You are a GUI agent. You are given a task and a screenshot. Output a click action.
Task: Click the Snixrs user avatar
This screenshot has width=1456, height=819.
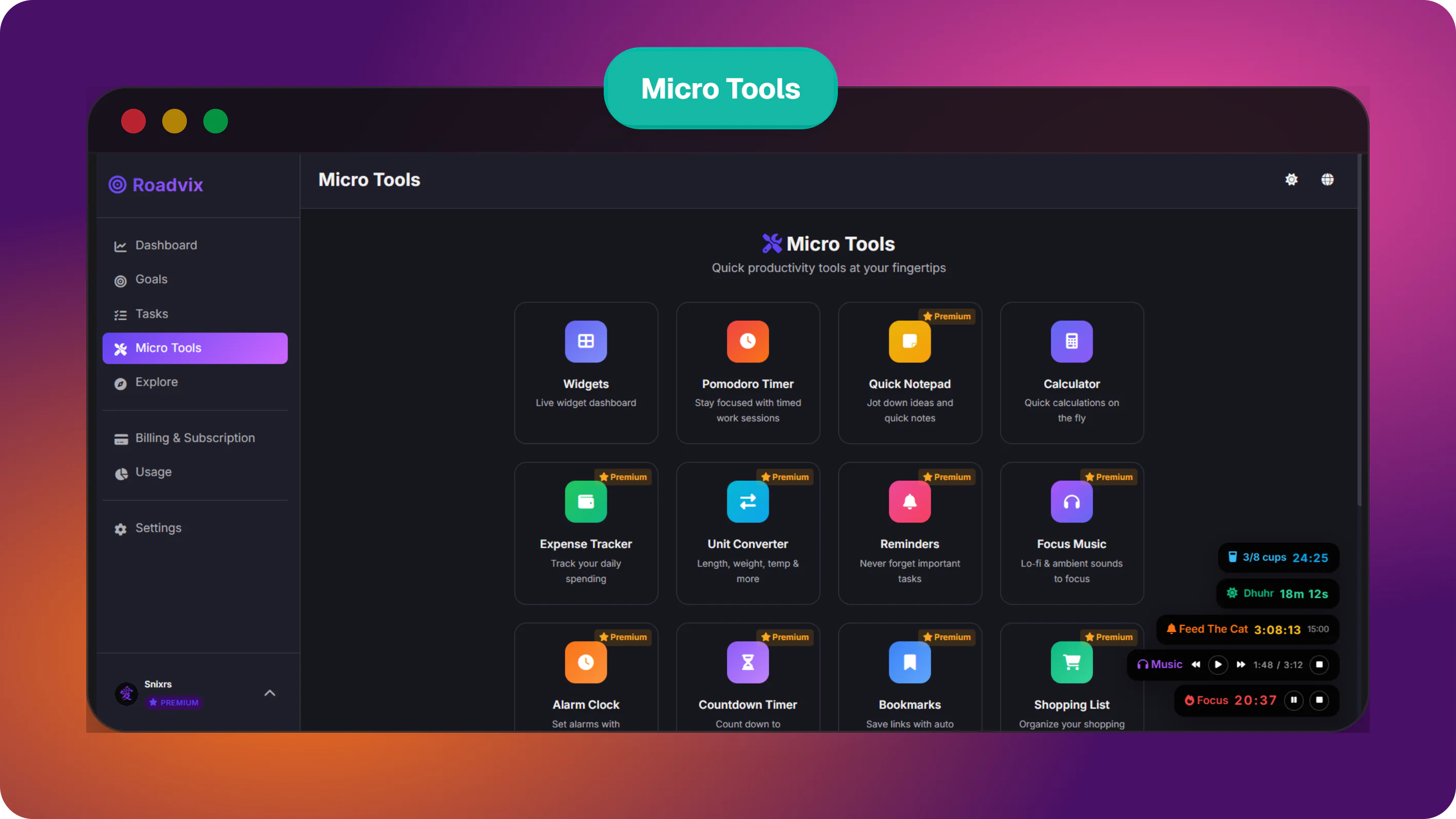coord(126,693)
